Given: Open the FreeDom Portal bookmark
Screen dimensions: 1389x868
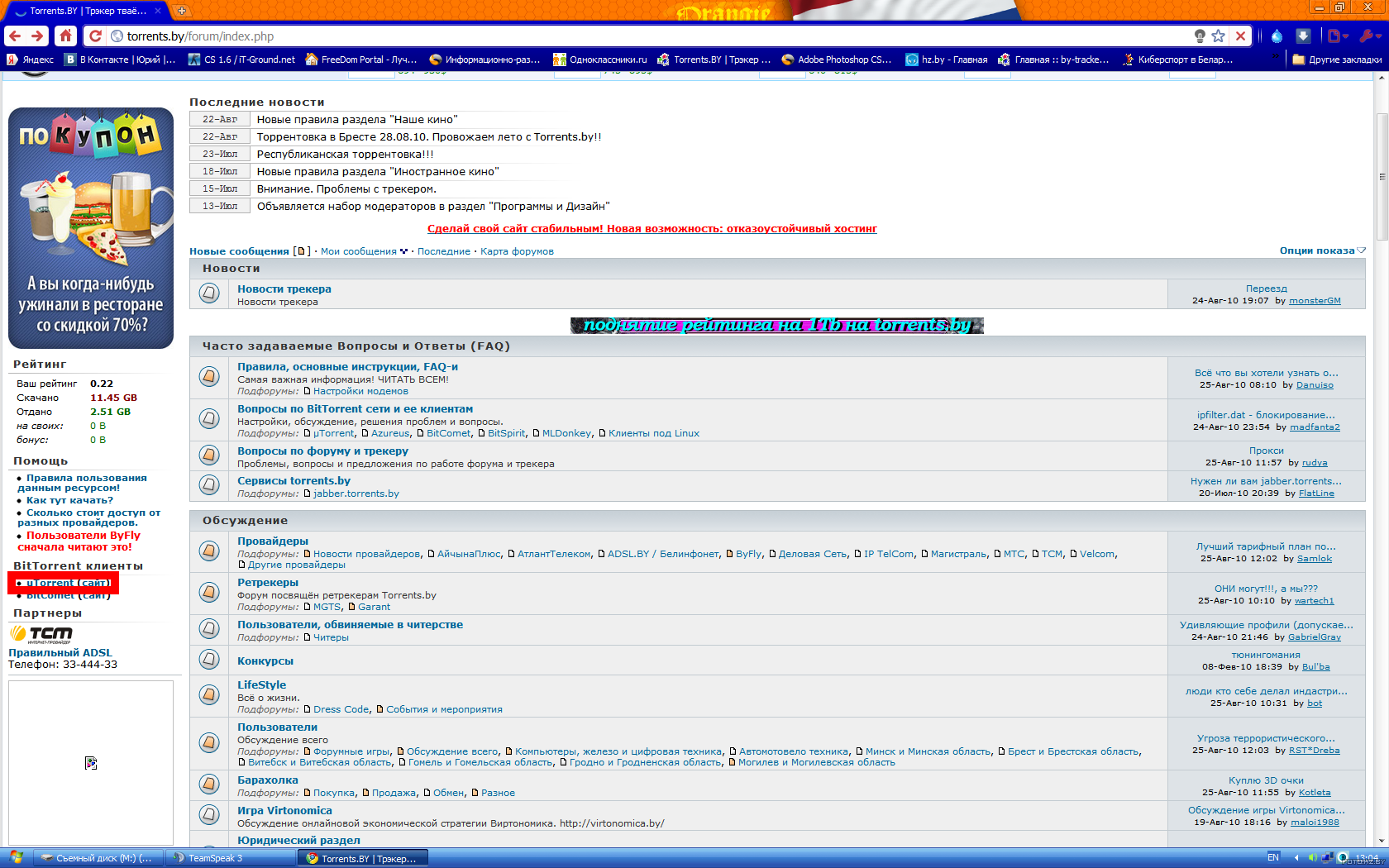Looking at the screenshot, I should click(361, 60).
